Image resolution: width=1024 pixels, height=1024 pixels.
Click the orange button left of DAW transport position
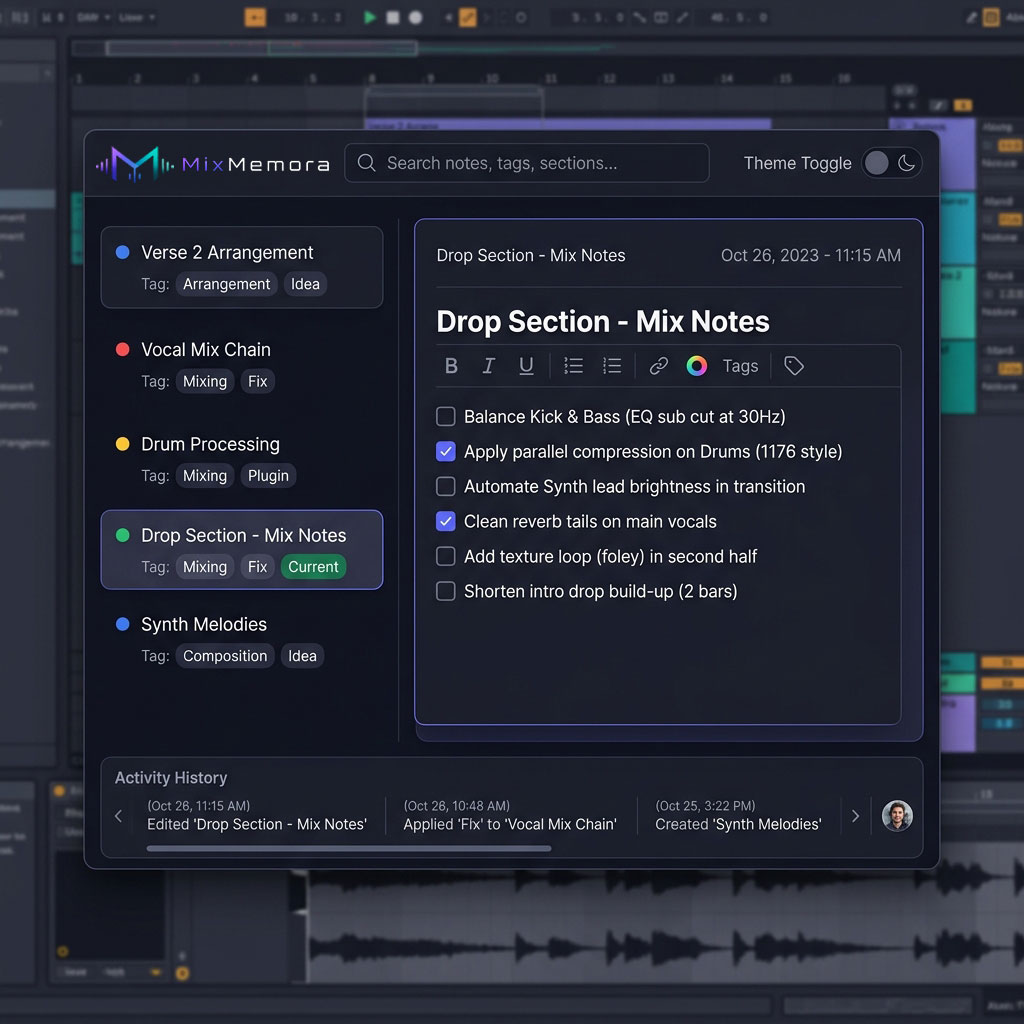click(x=255, y=18)
